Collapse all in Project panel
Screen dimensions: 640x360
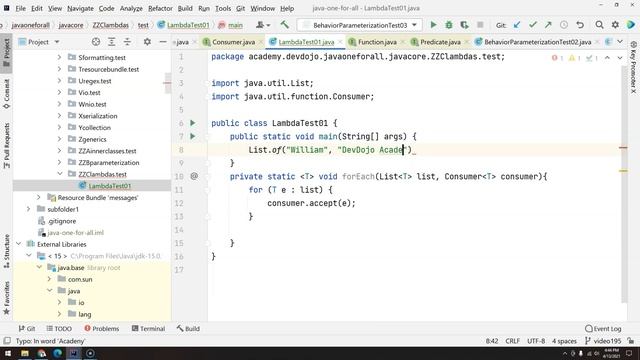pyautogui.click(x=127, y=42)
